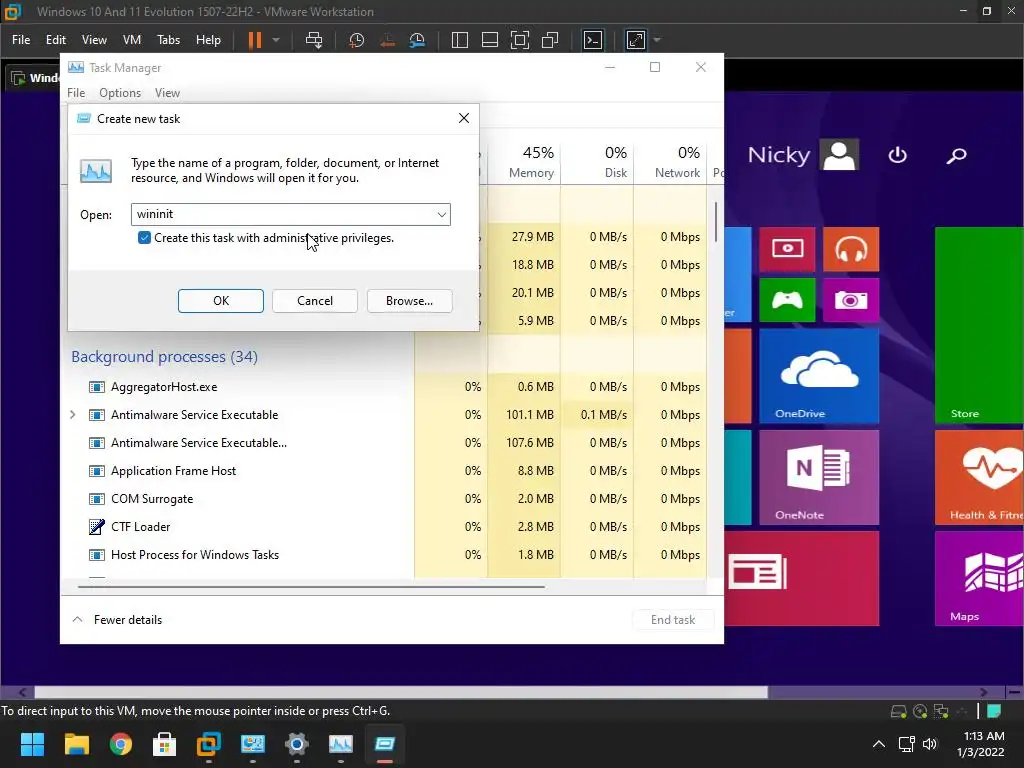Open VMware Edit menu
Image resolution: width=1024 pixels, height=768 pixels.
coord(56,40)
